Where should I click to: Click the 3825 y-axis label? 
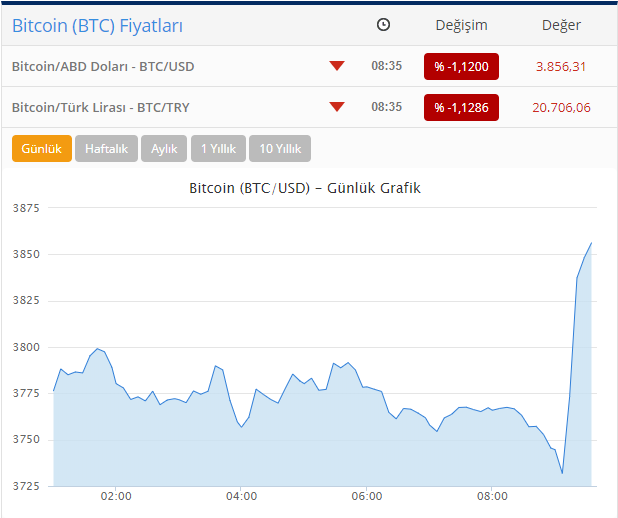point(26,300)
